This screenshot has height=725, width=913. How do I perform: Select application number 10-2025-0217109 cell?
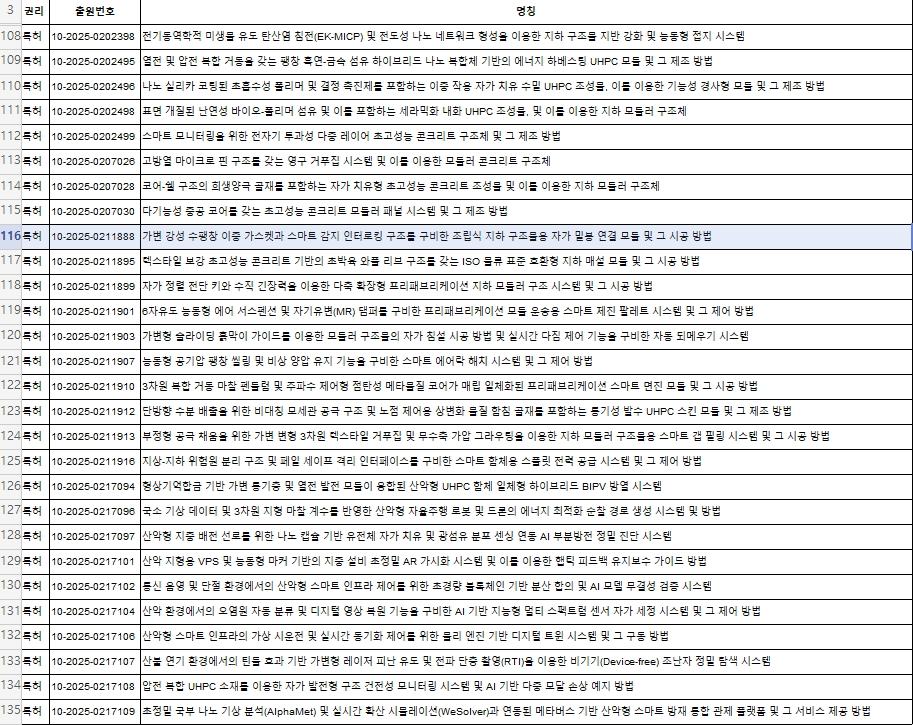(93, 711)
